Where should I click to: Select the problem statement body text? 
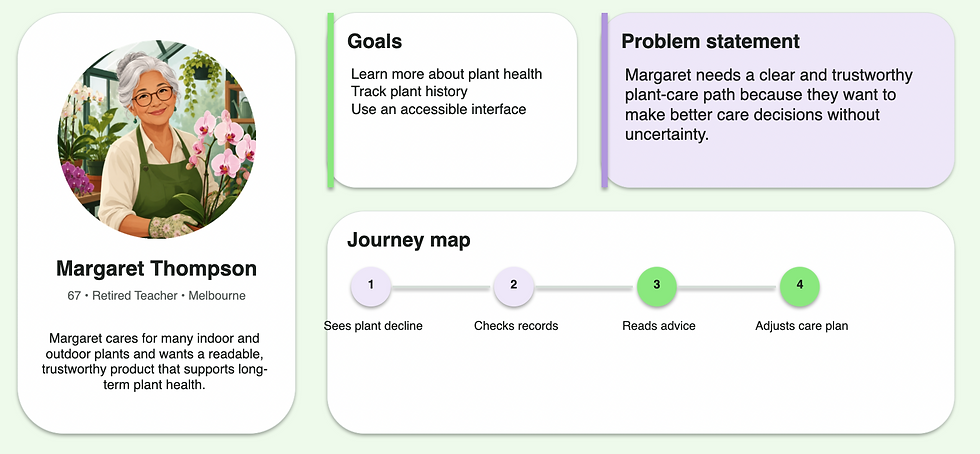pyautogui.click(x=769, y=105)
